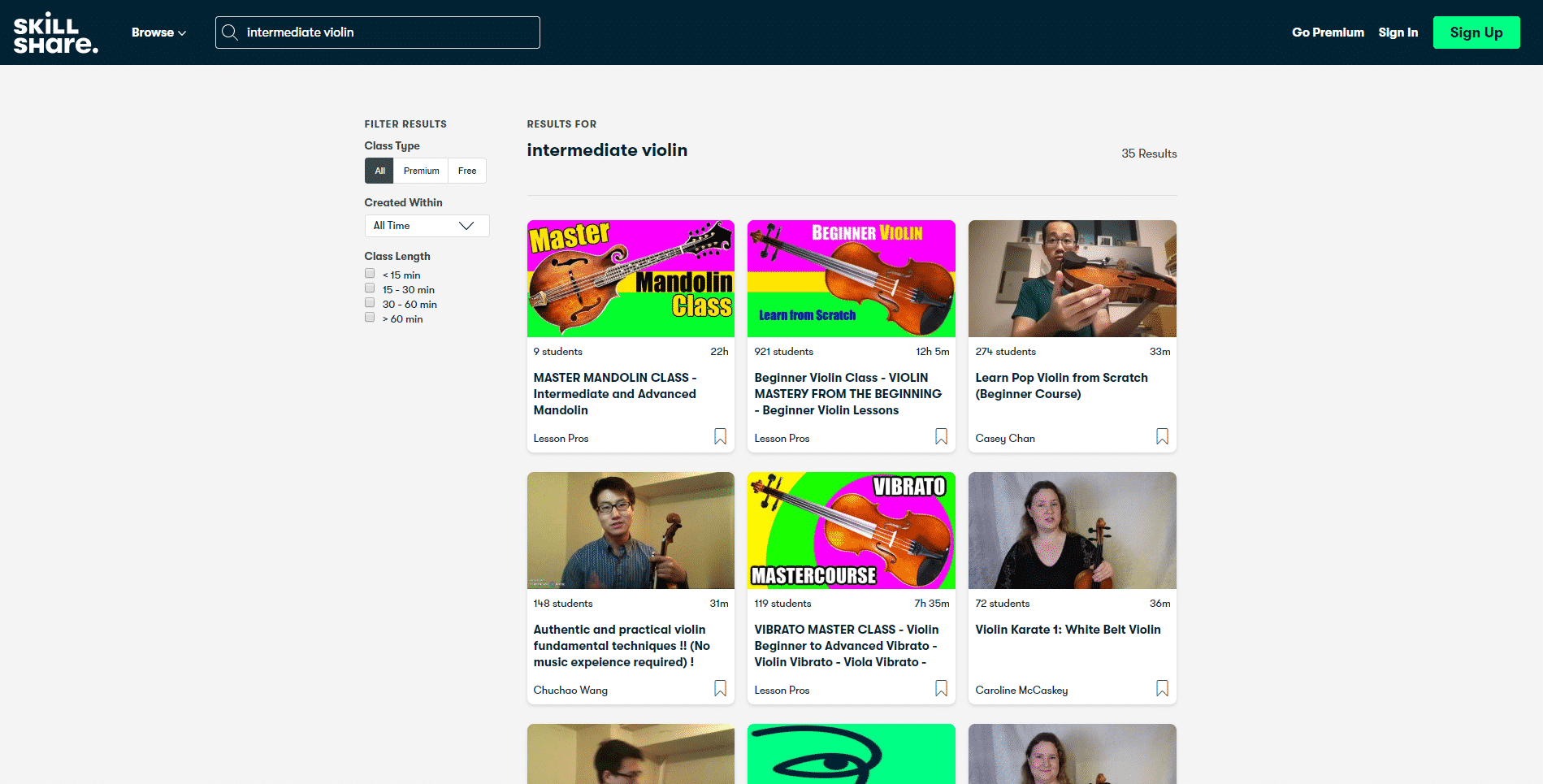Filter class type to Free
Image resolution: width=1543 pixels, height=784 pixels.
pyautogui.click(x=467, y=171)
